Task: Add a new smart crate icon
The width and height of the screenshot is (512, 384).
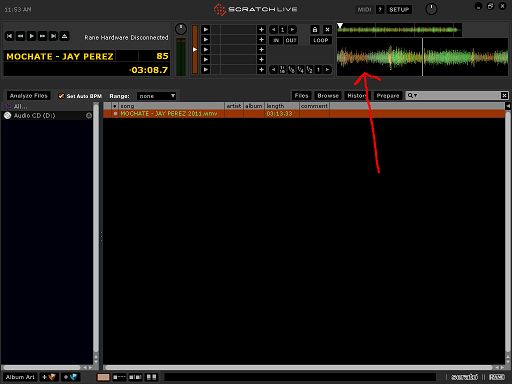Action: click(70, 377)
